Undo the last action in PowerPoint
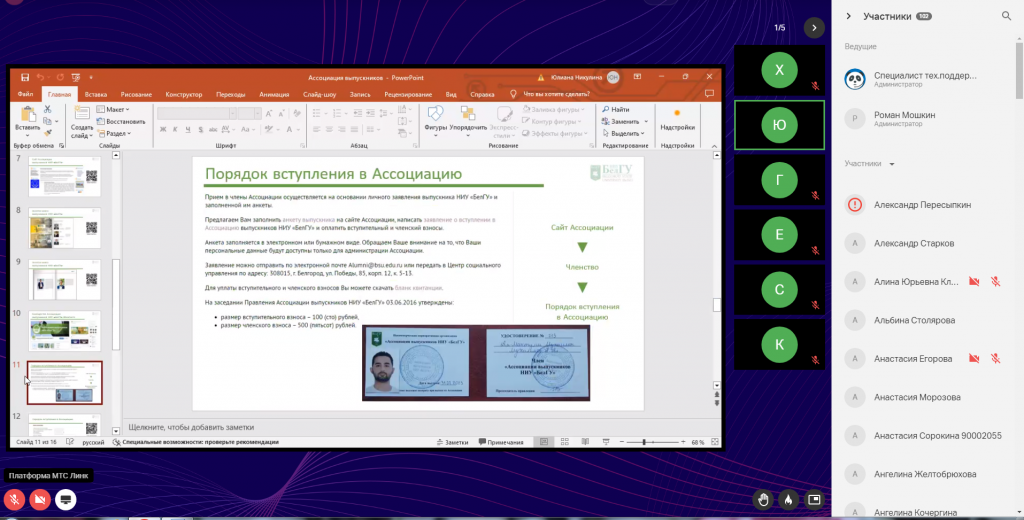The image size is (1024, 520). [x=40, y=77]
